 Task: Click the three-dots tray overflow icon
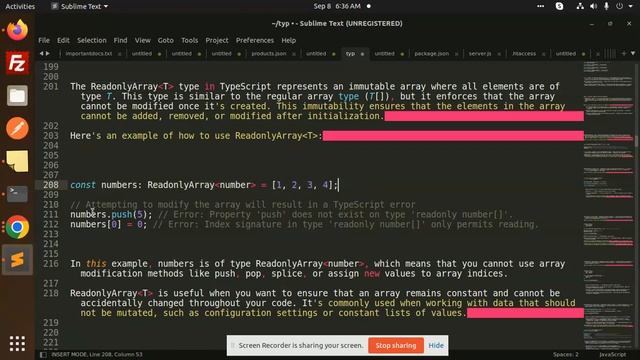point(540,6)
